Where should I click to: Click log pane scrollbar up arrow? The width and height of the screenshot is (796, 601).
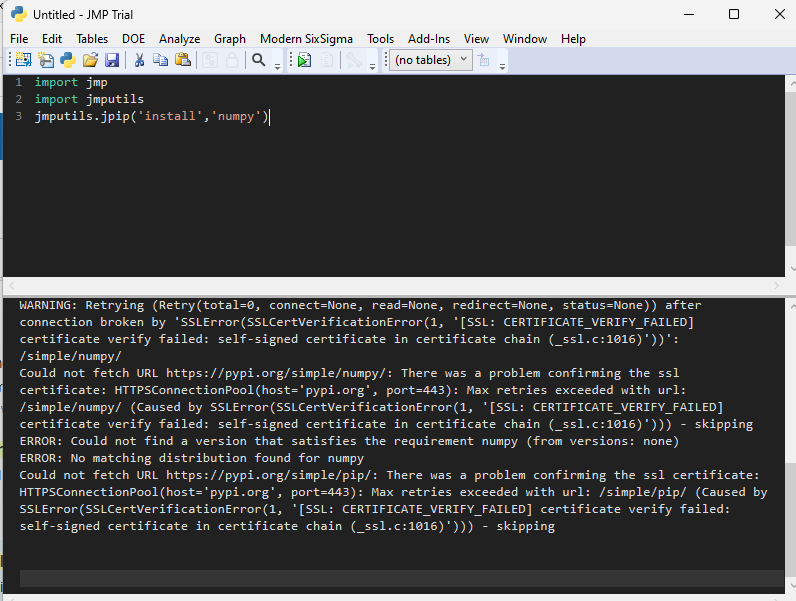point(791,305)
